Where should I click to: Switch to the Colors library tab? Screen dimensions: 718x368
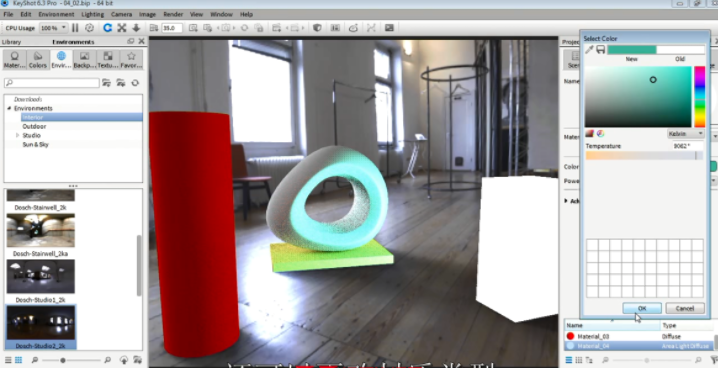(38, 60)
